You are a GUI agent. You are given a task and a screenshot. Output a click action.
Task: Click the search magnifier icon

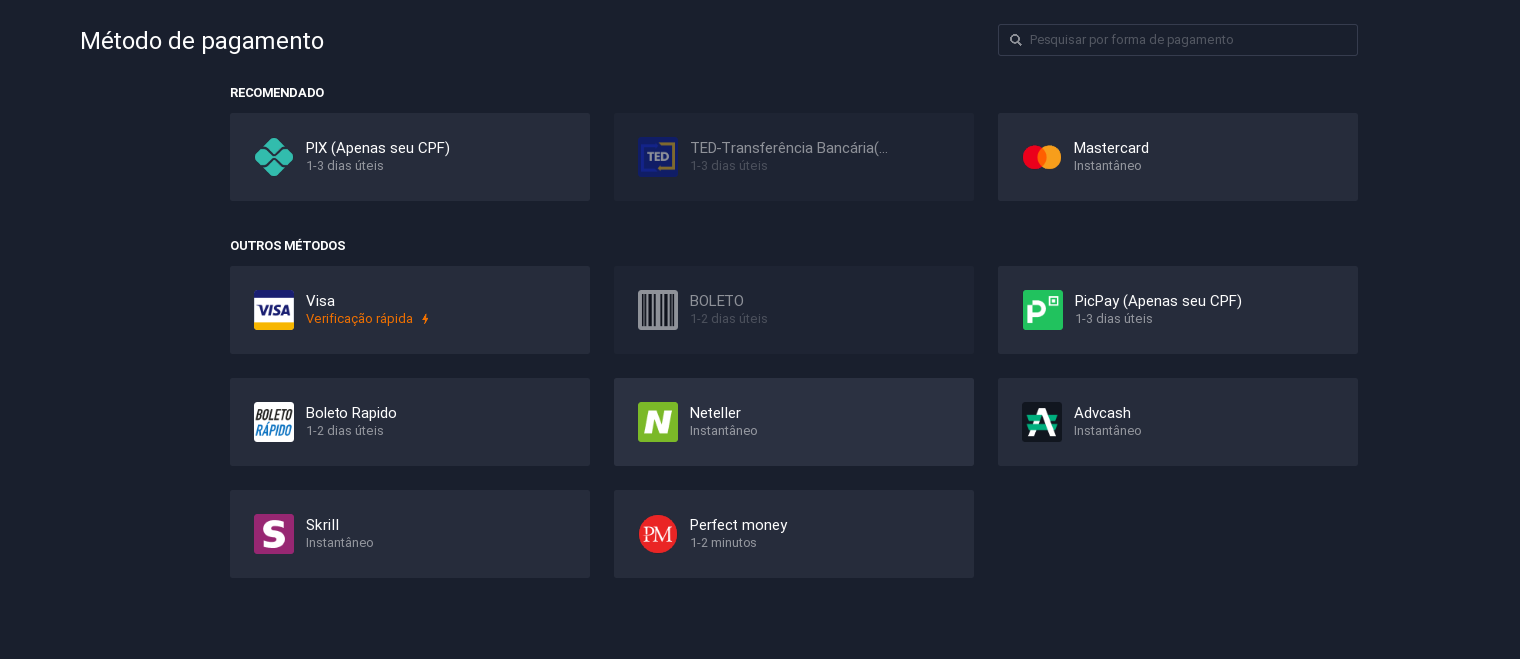coord(1016,40)
